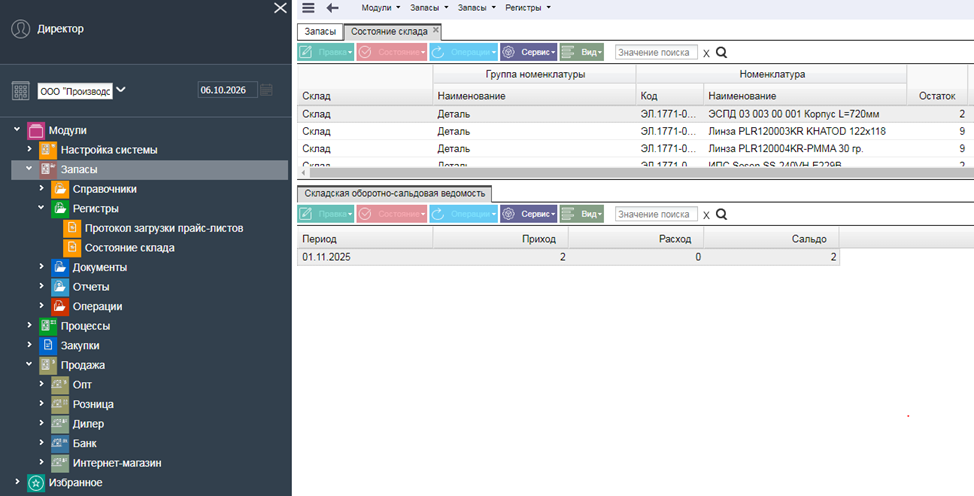Click the date field 06.10.2026

pyautogui.click(x=227, y=90)
